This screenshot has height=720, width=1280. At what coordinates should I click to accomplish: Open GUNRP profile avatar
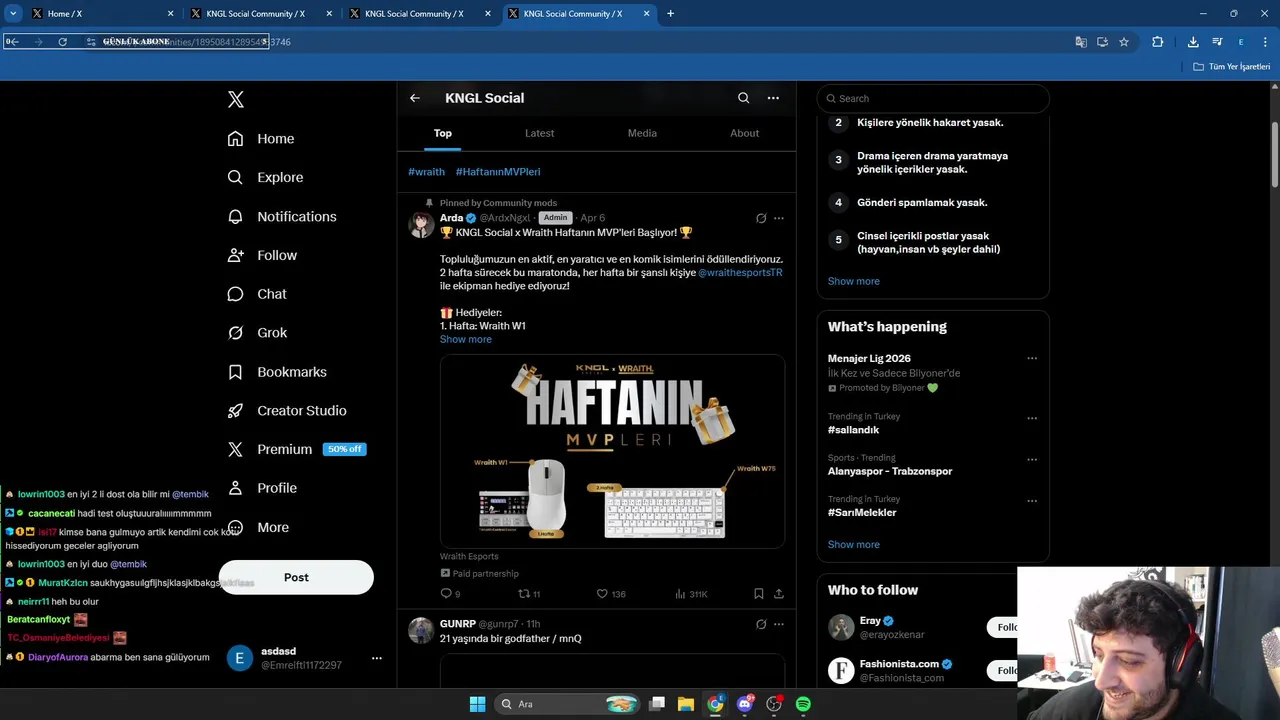(x=421, y=630)
